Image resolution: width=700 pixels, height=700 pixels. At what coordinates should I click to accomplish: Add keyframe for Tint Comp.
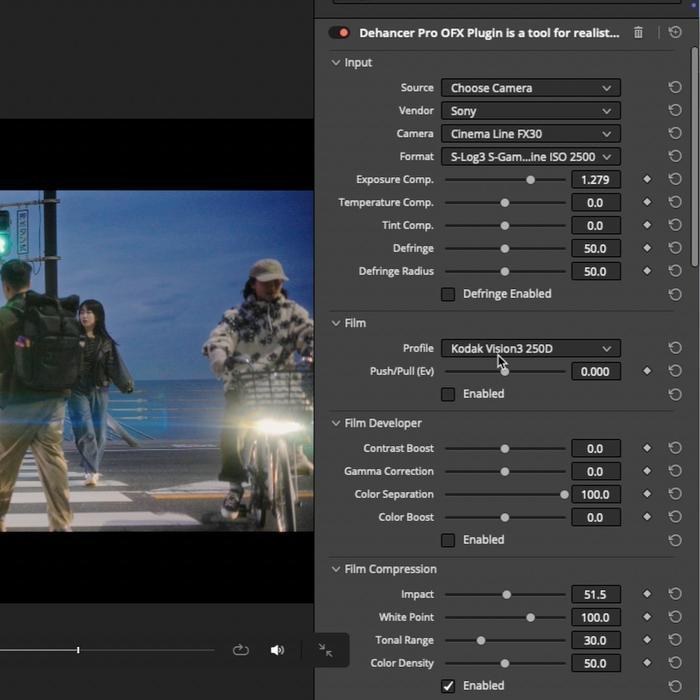pos(647,225)
